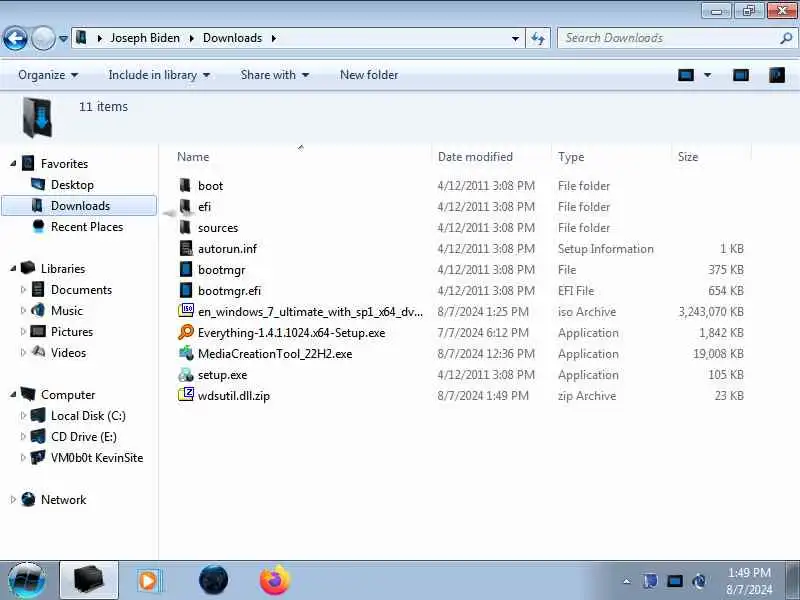Screen dimensions: 800x600
Task: Expand the Network tree node
Action: click(13, 499)
